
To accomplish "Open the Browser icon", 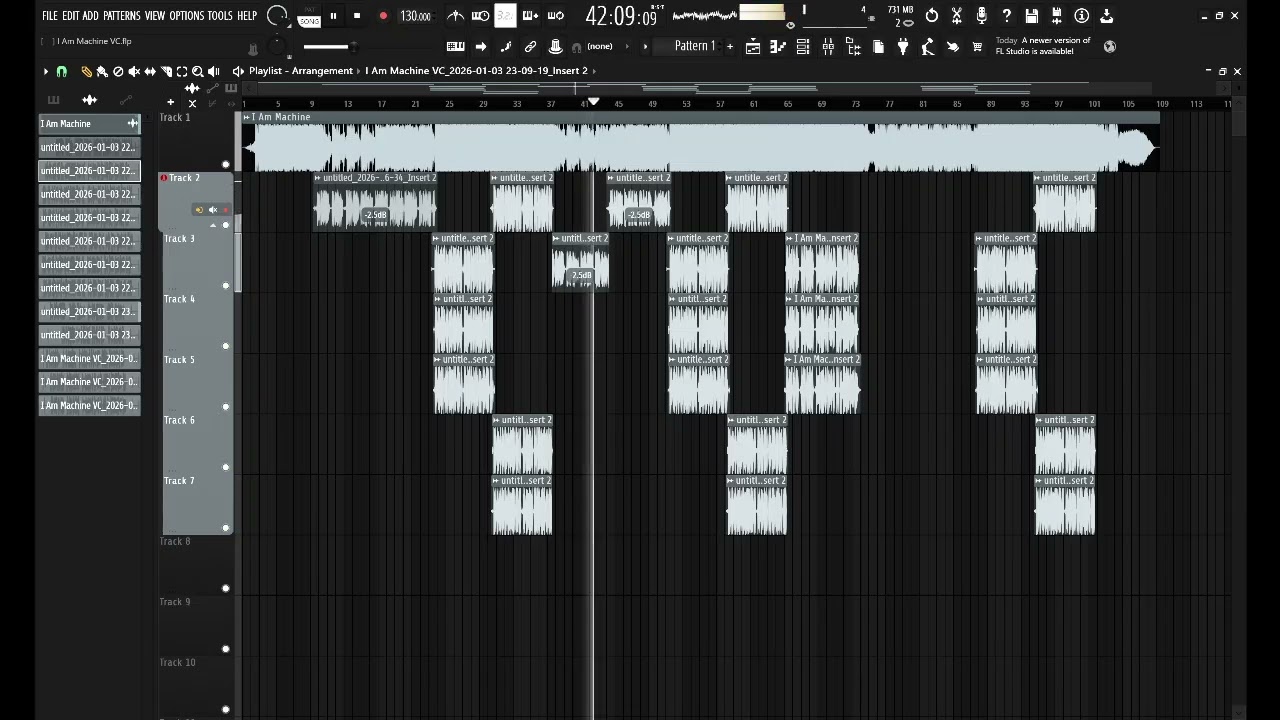I will click(x=853, y=46).
